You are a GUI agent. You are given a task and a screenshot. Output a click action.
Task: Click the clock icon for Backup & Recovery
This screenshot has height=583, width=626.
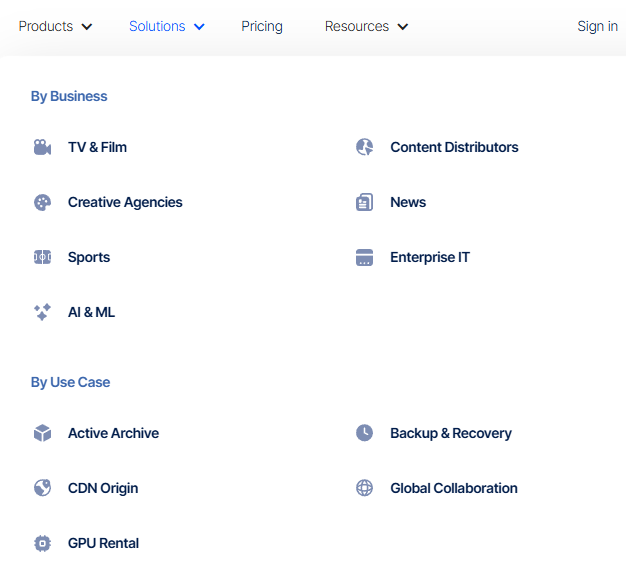(x=364, y=433)
